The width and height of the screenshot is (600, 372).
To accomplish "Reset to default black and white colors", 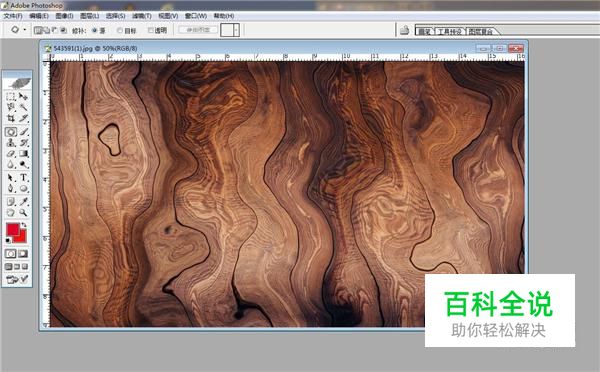I will [x=8, y=240].
